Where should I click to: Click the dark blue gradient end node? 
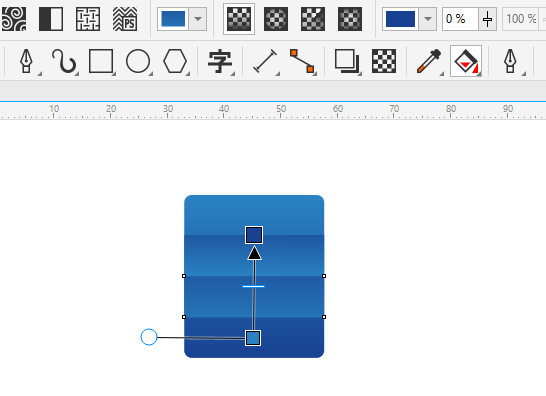(x=254, y=235)
